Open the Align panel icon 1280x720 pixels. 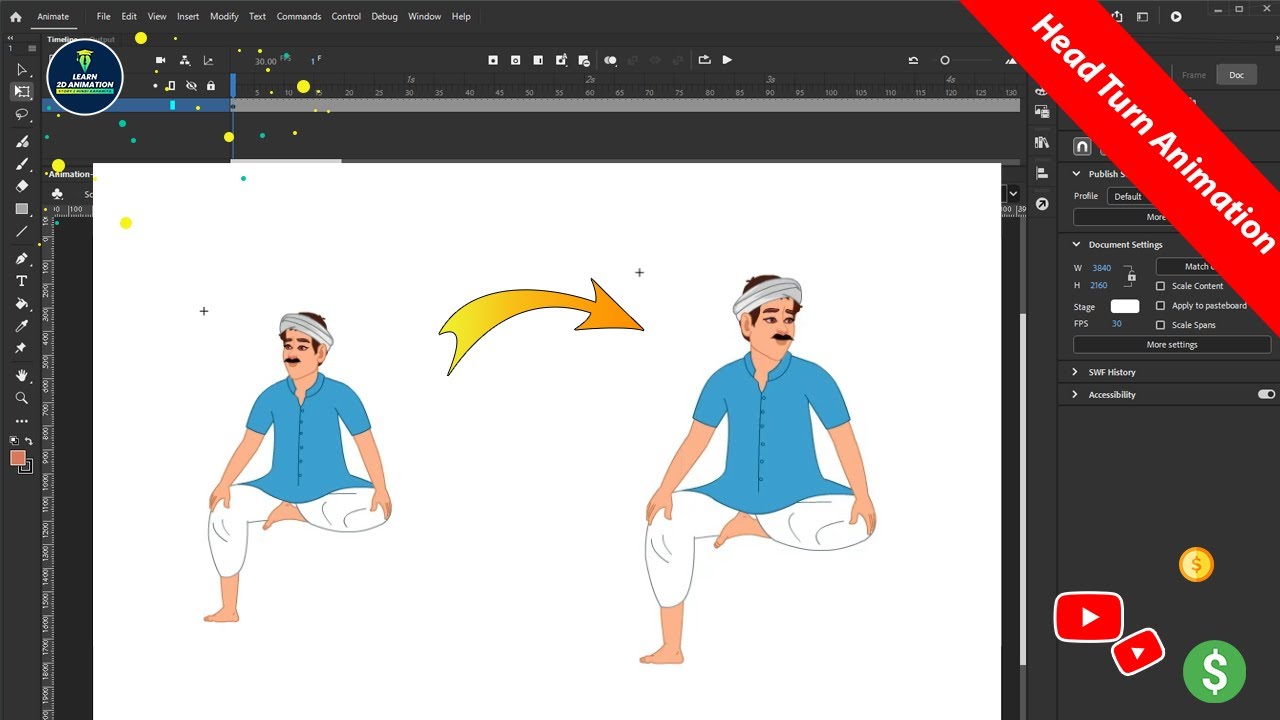pos(1042,173)
